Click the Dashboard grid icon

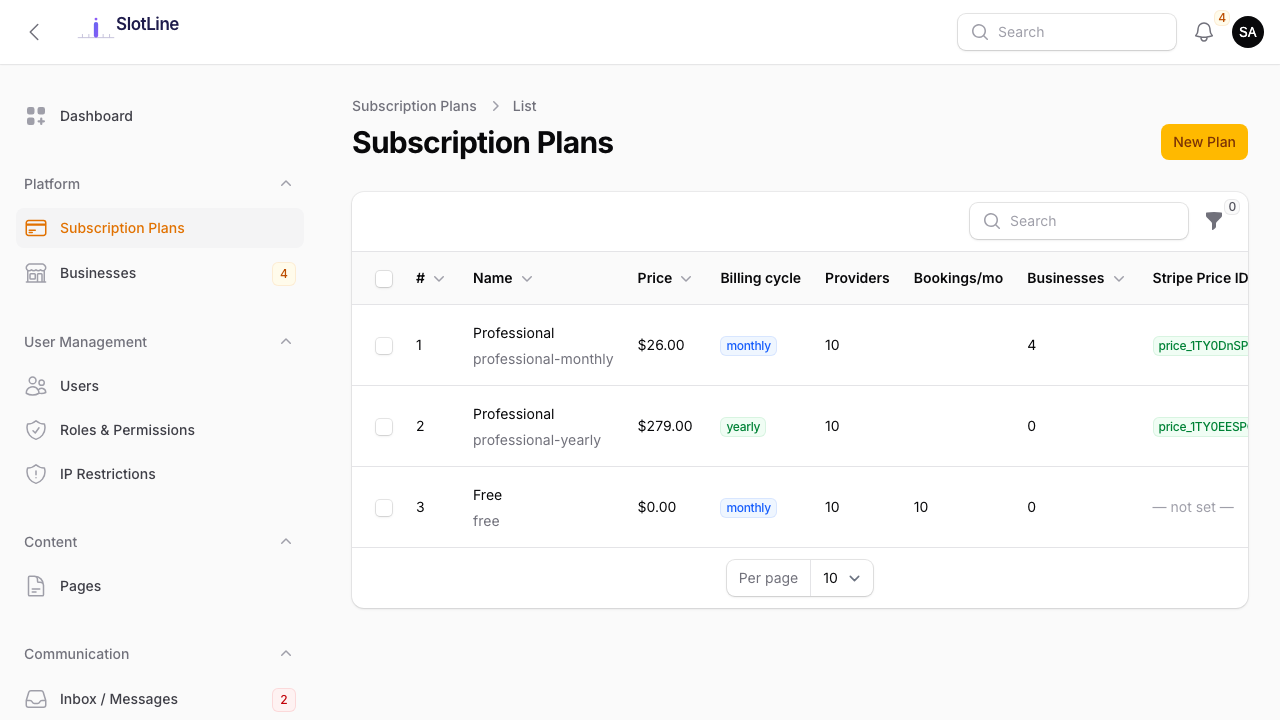36,116
